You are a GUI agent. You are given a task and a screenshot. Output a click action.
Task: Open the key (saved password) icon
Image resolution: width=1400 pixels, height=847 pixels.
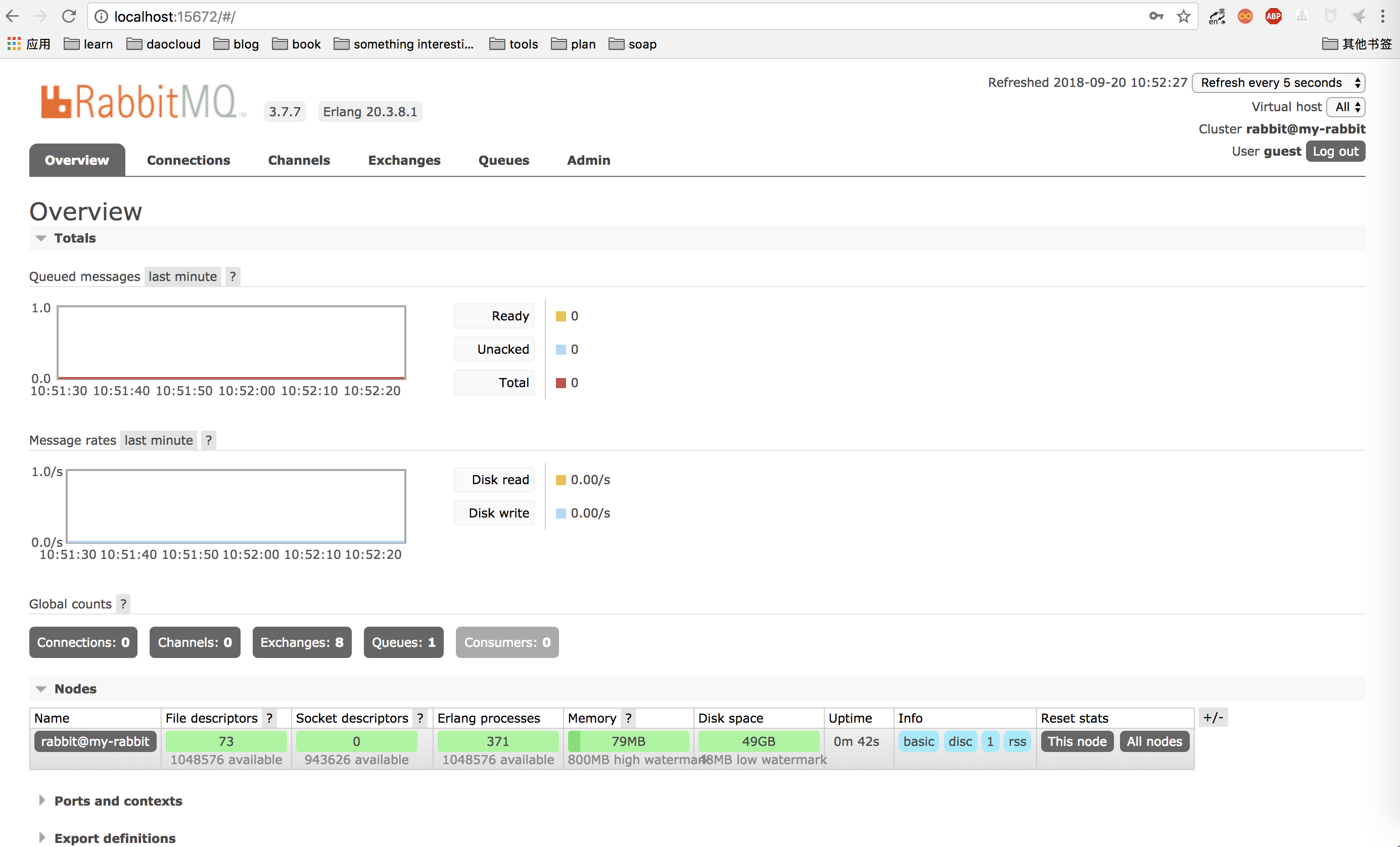(1156, 17)
